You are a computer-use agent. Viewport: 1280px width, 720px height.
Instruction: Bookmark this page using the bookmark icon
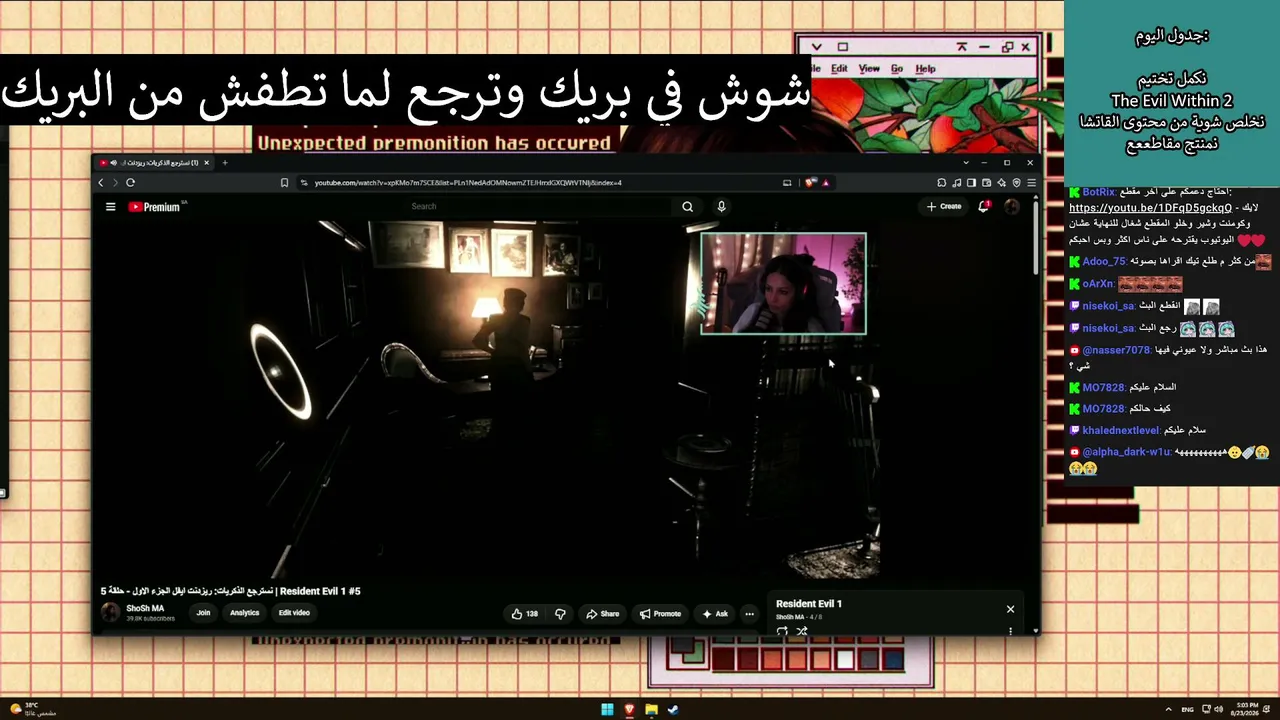(x=285, y=183)
